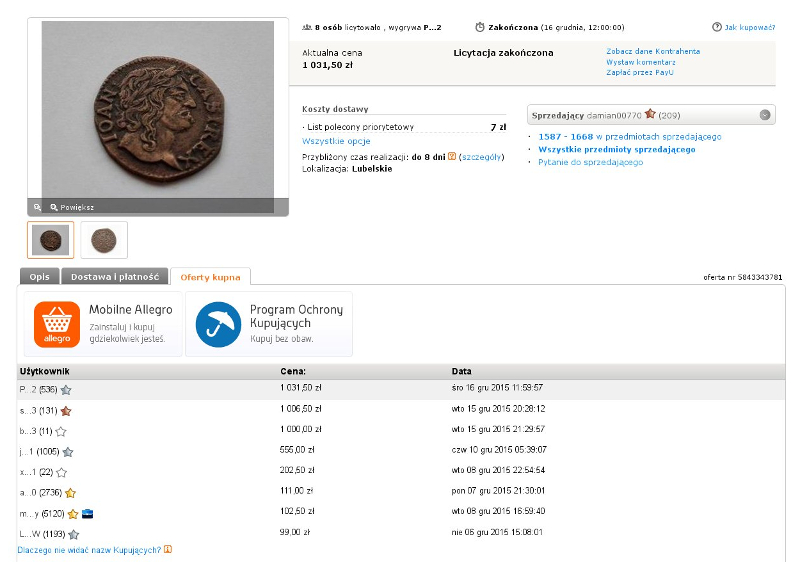
Task: Click the seller's red star rating icon
Action: point(650,114)
